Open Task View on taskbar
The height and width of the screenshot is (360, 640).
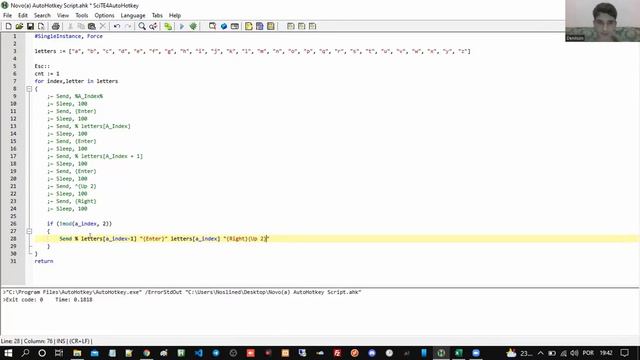(x=59, y=353)
